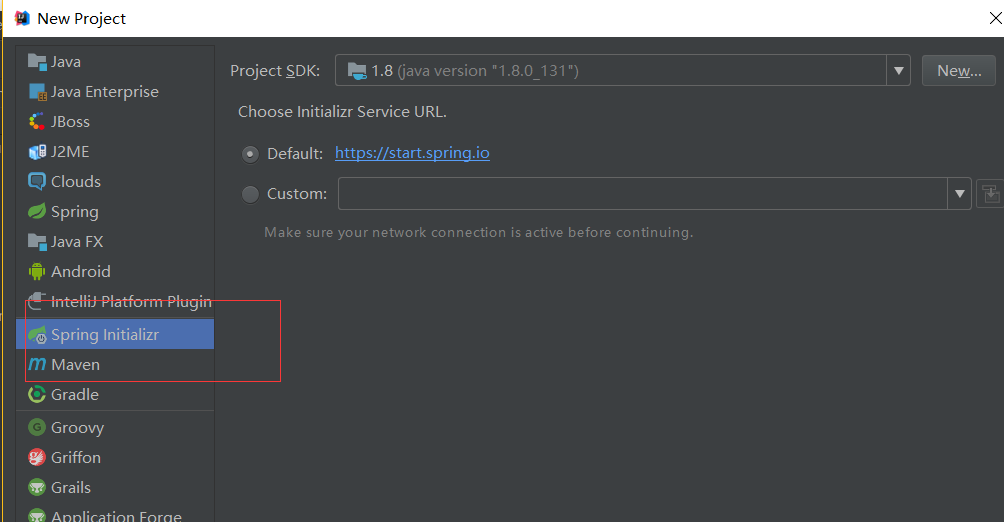Click the Android robot icon
Image resolution: width=1004 pixels, height=522 pixels.
pos(37,272)
